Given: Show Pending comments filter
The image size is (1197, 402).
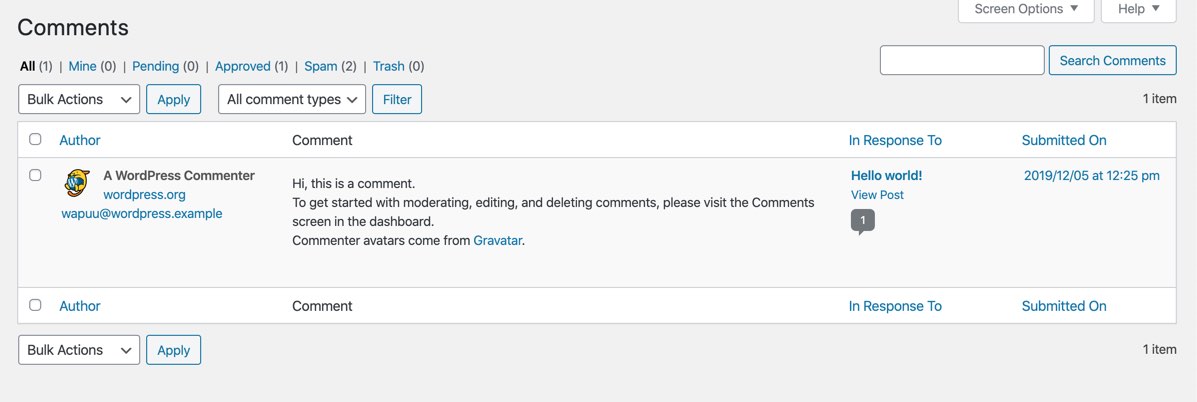Looking at the screenshot, I should tap(155, 66).
